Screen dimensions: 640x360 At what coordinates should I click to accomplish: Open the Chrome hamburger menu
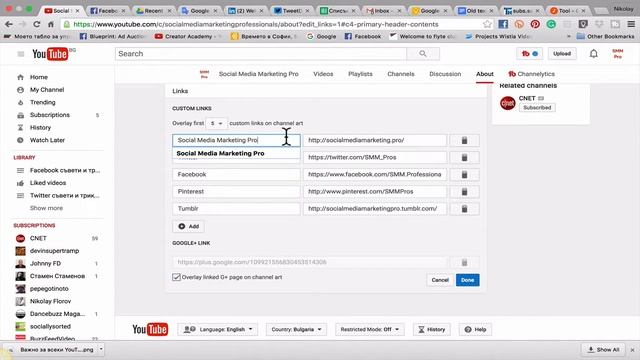tap(631, 24)
